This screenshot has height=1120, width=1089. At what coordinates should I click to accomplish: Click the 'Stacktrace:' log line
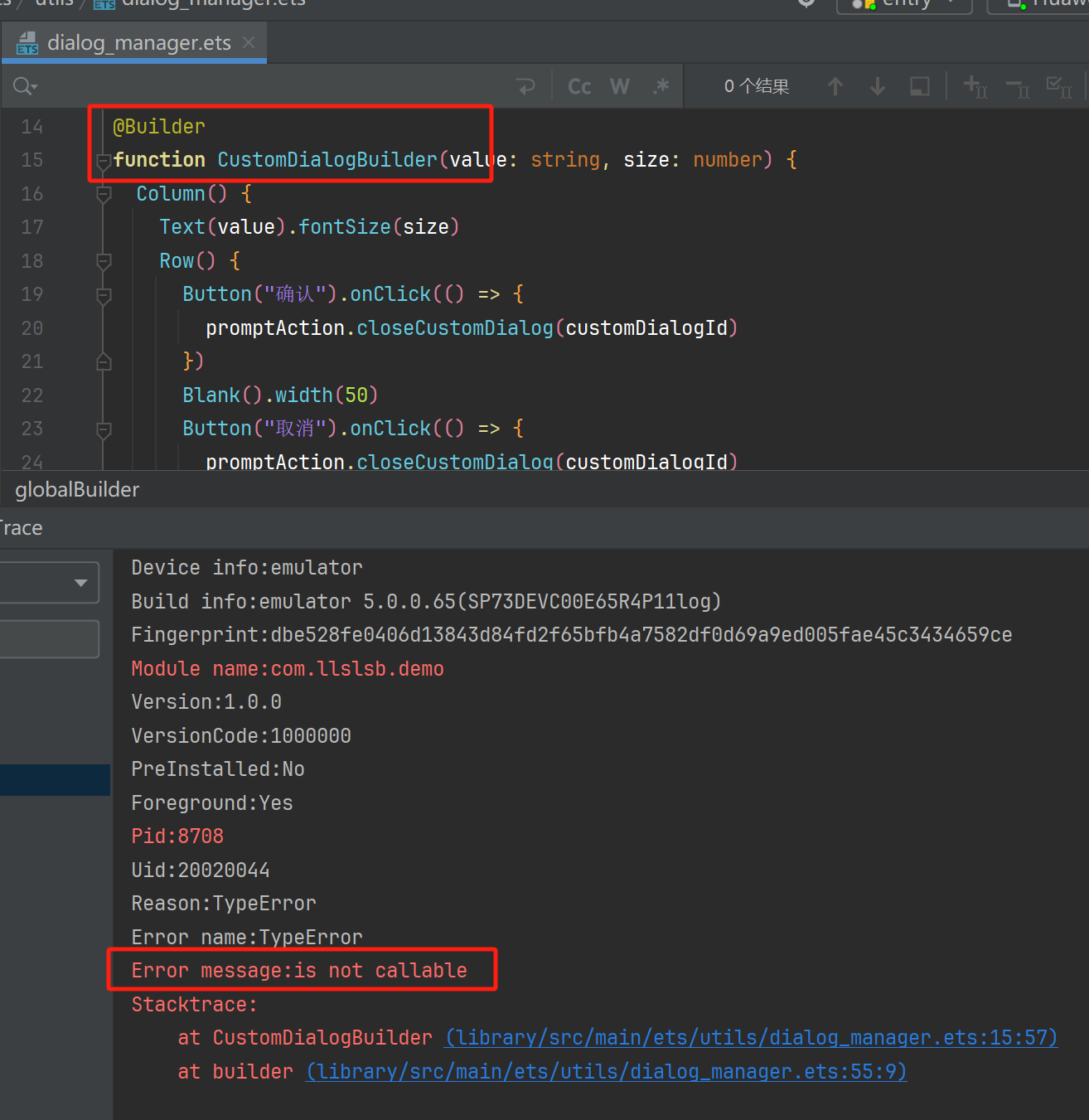click(195, 1005)
